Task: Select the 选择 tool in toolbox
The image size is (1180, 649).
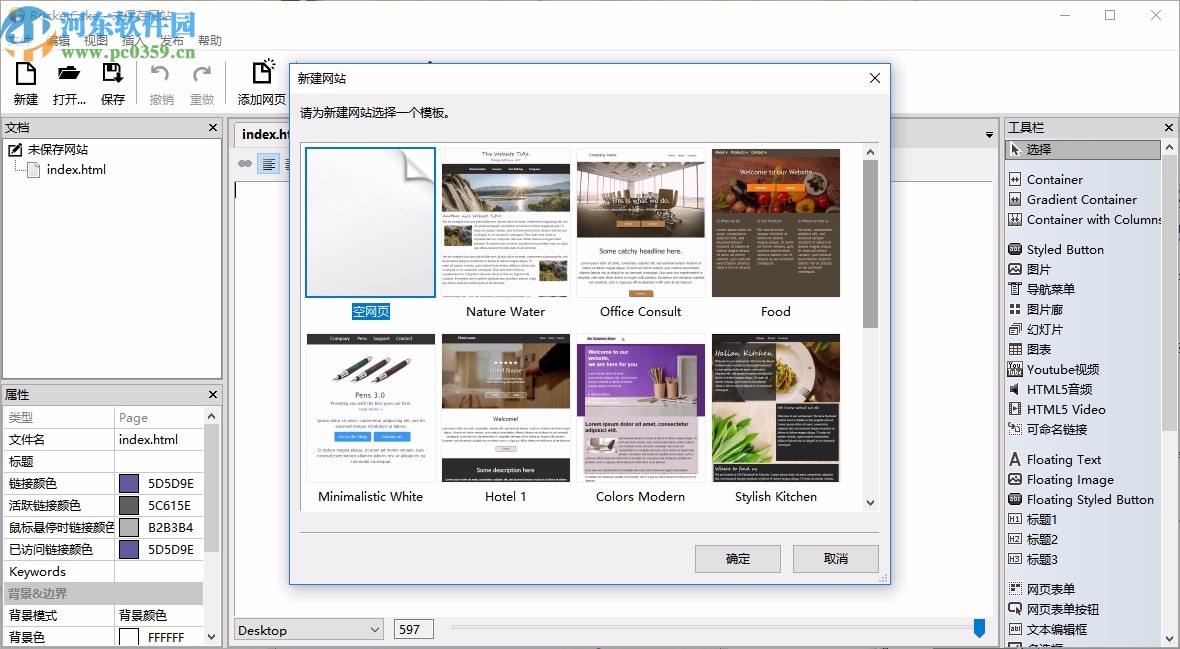Action: pos(1083,149)
